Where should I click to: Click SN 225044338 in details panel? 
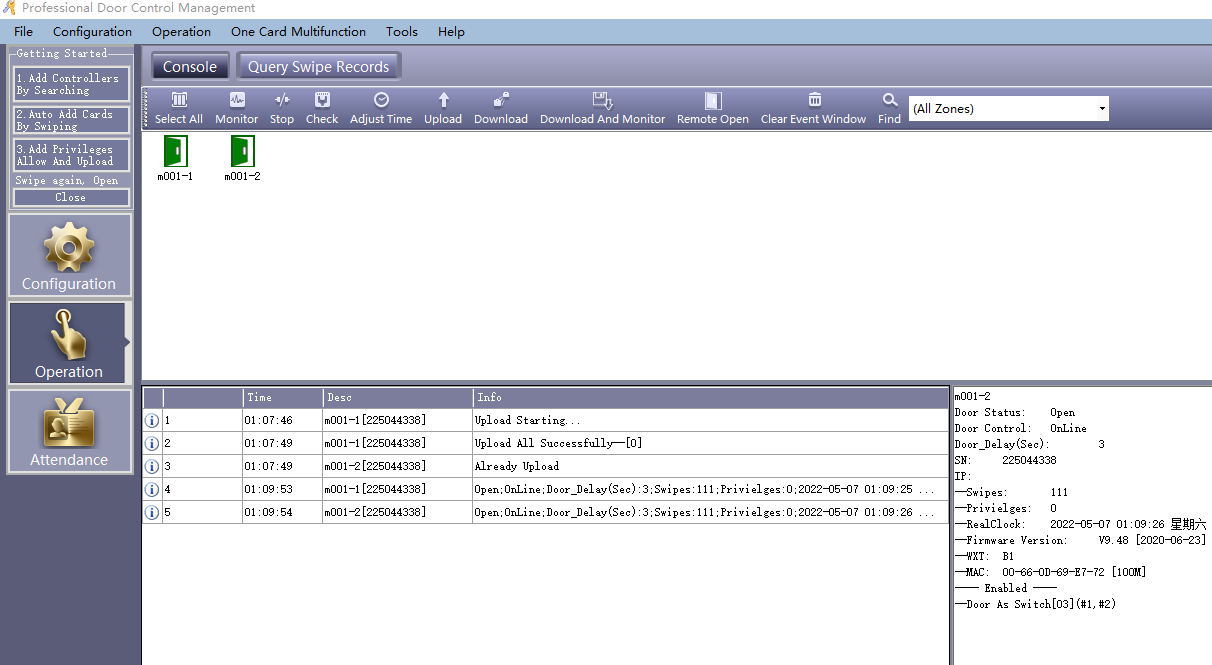click(x=1005, y=460)
